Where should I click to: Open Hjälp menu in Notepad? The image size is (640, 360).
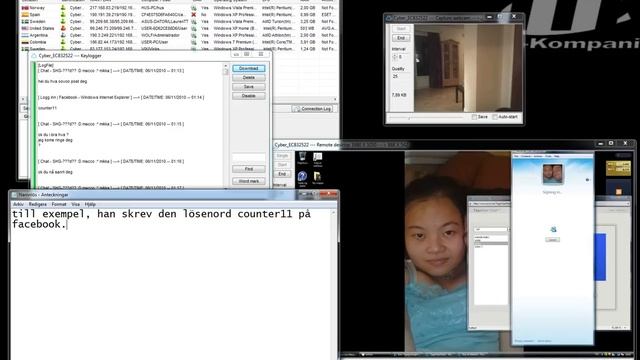point(90,204)
